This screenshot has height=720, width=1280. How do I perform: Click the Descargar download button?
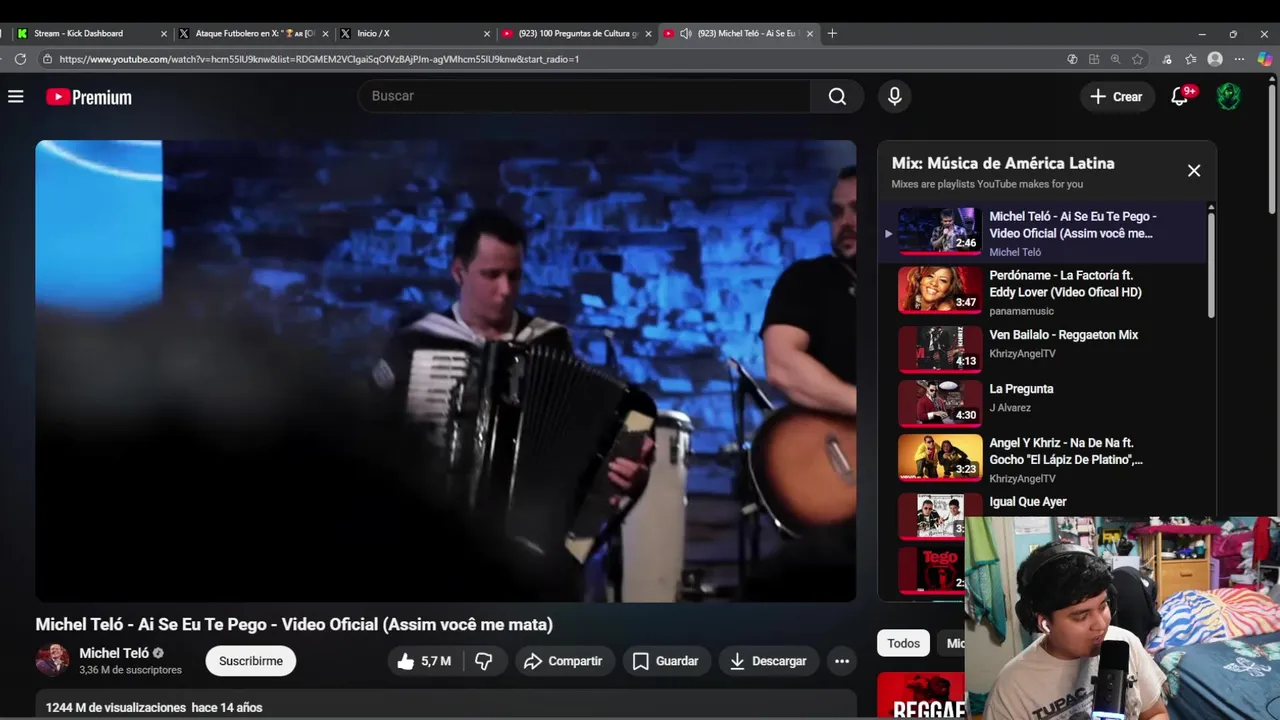point(769,661)
